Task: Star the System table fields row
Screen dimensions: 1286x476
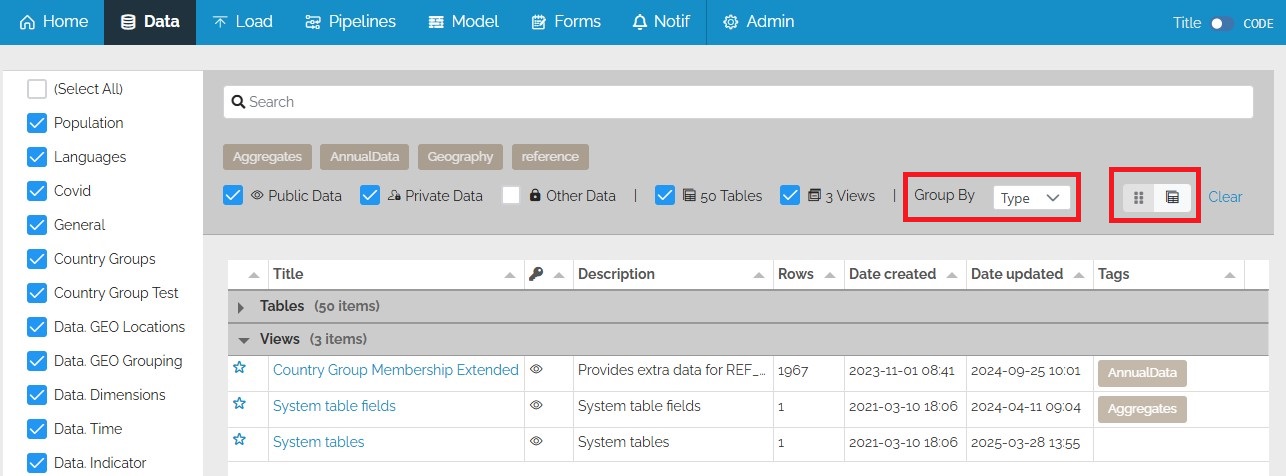Action: (239, 404)
